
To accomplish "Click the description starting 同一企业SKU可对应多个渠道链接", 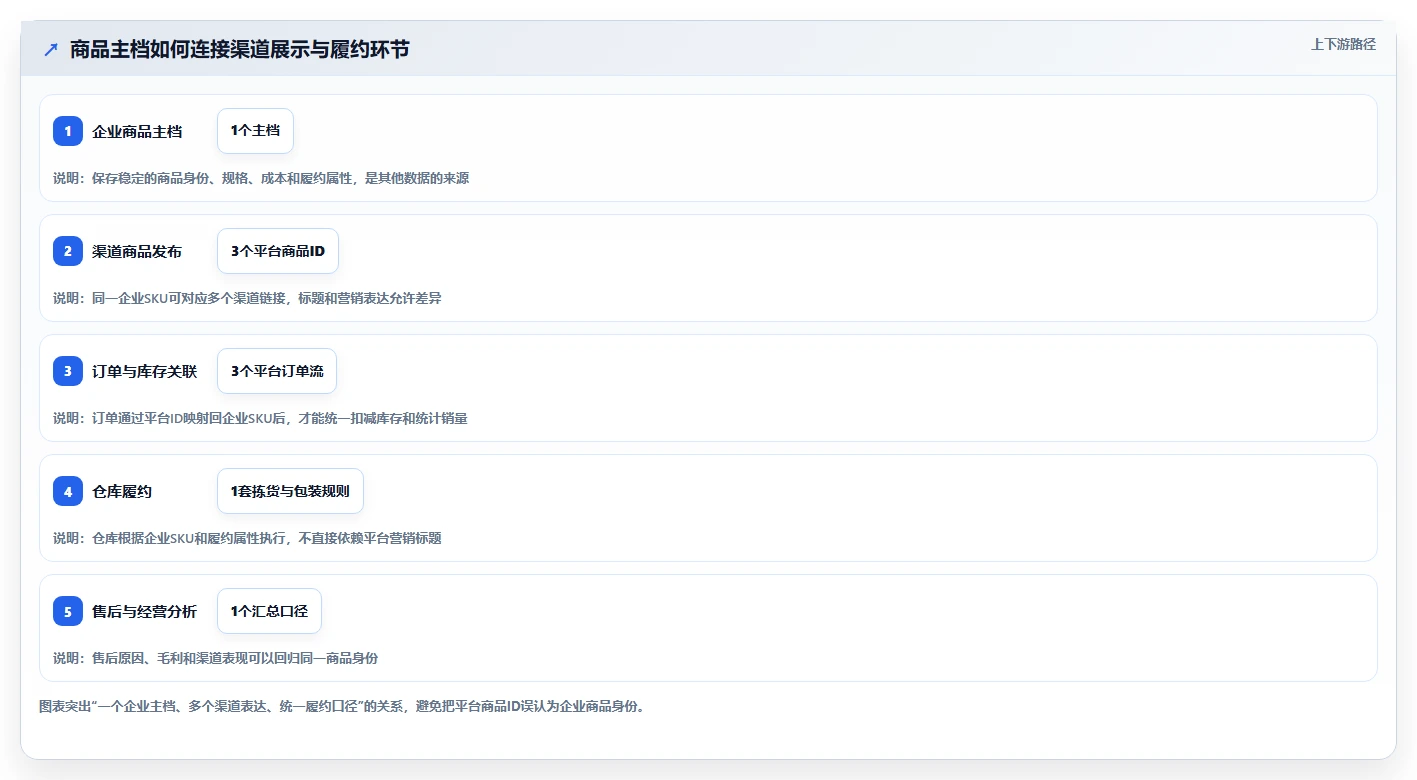I will (247, 298).
